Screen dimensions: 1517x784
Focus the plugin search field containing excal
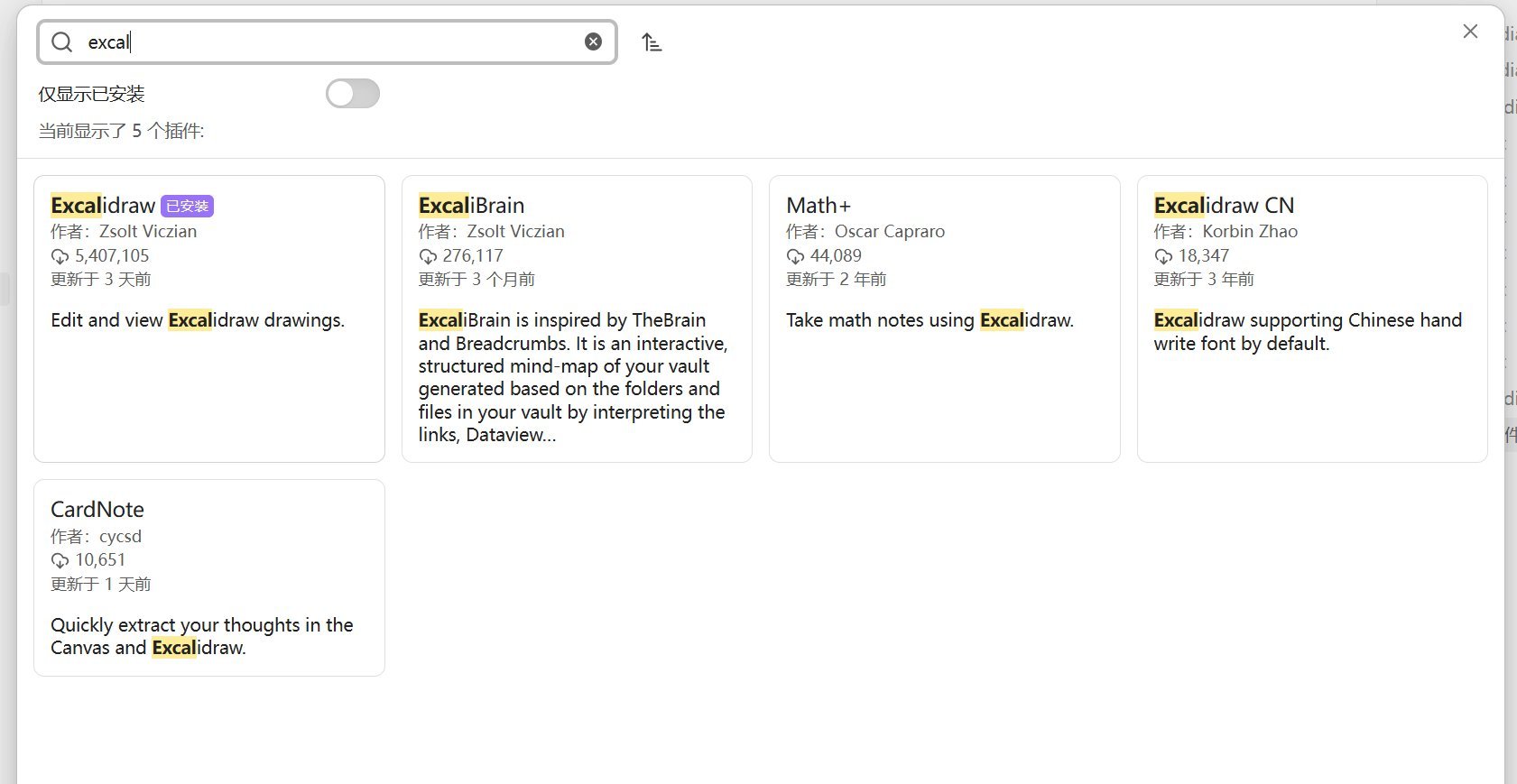click(x=327, y=42)
